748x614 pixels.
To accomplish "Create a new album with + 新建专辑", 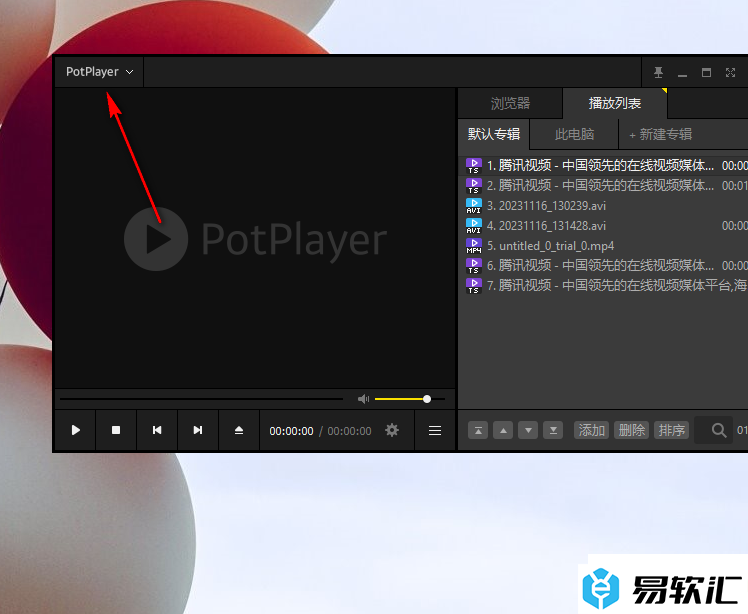I will (661, 135).
